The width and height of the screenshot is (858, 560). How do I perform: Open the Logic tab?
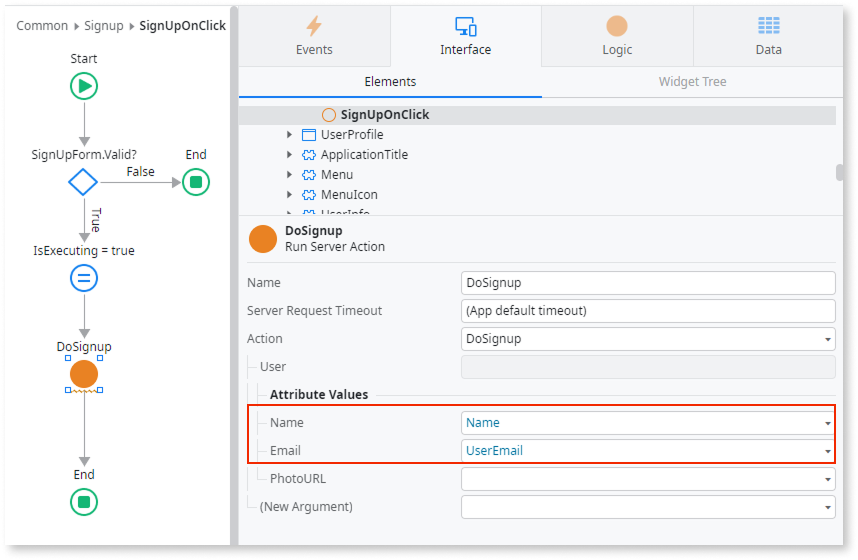[617, 36]
